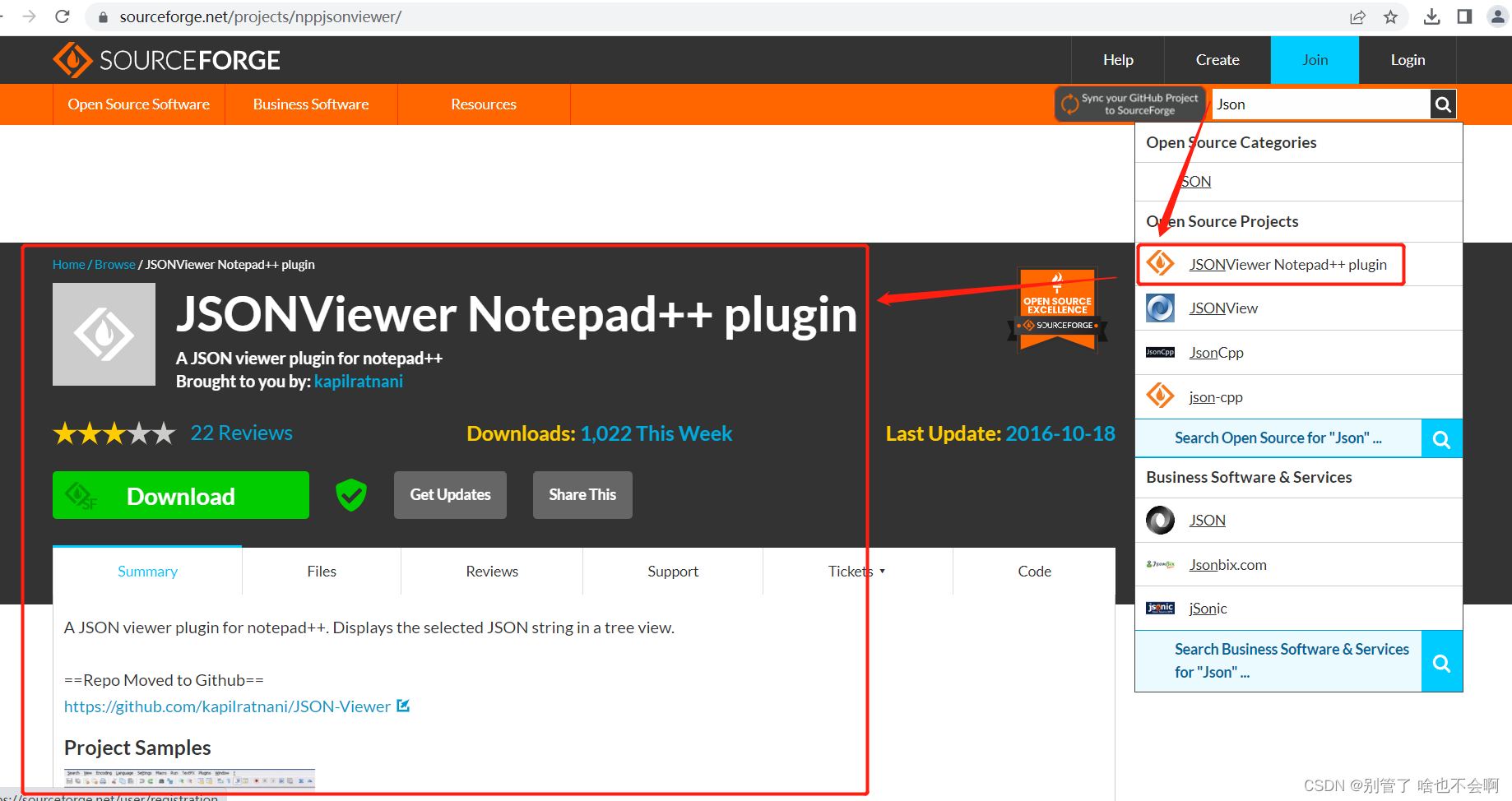Click the browser bookmark star icon
This screenshot has width=1512, height=801.
click(1390, 16)
